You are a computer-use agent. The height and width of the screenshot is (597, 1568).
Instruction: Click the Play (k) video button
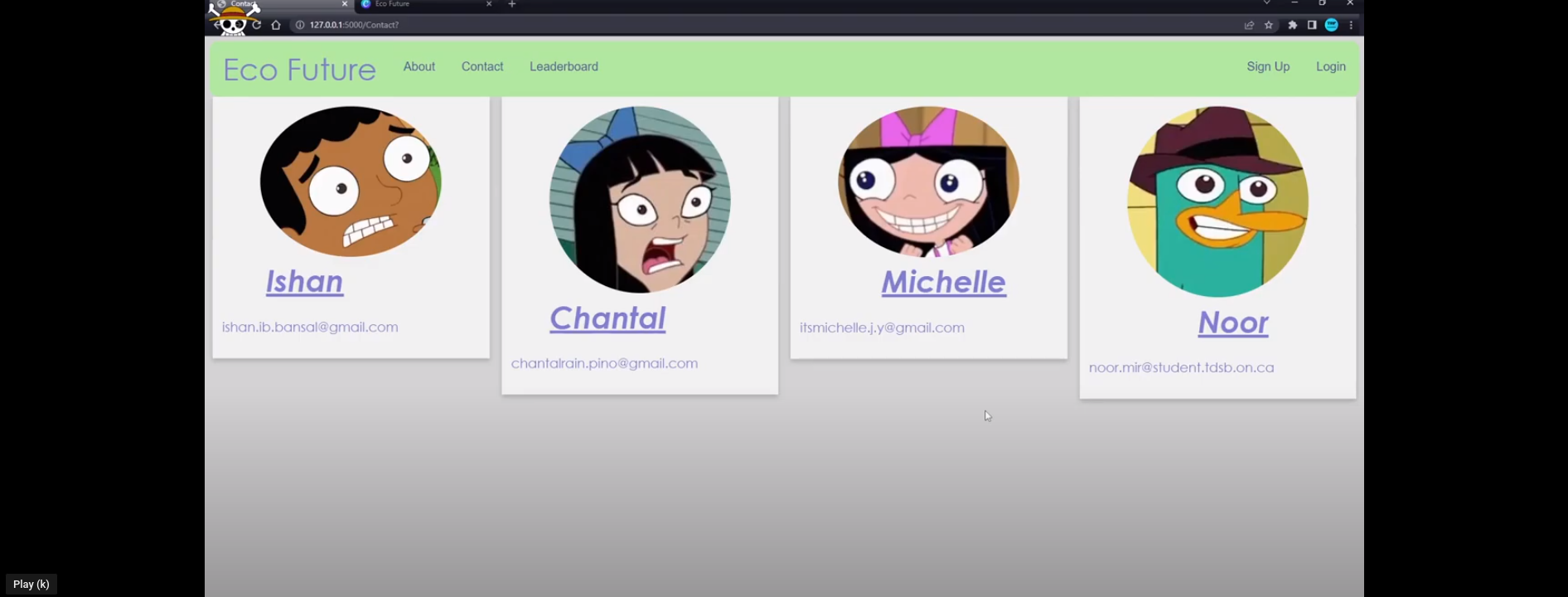(31, 584)
